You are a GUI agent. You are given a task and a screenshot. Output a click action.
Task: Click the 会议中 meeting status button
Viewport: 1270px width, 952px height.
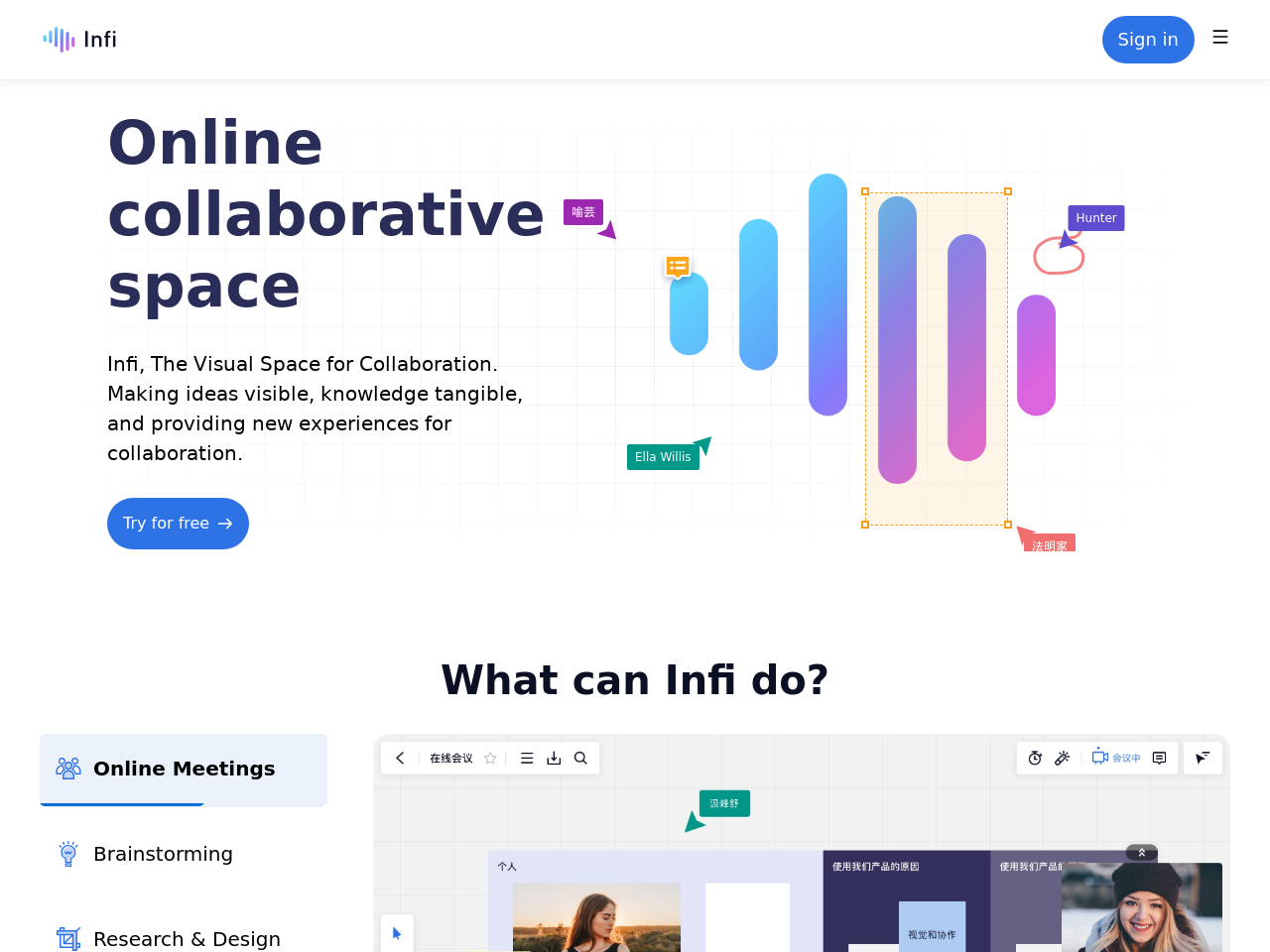click(x=1116, y=758)
